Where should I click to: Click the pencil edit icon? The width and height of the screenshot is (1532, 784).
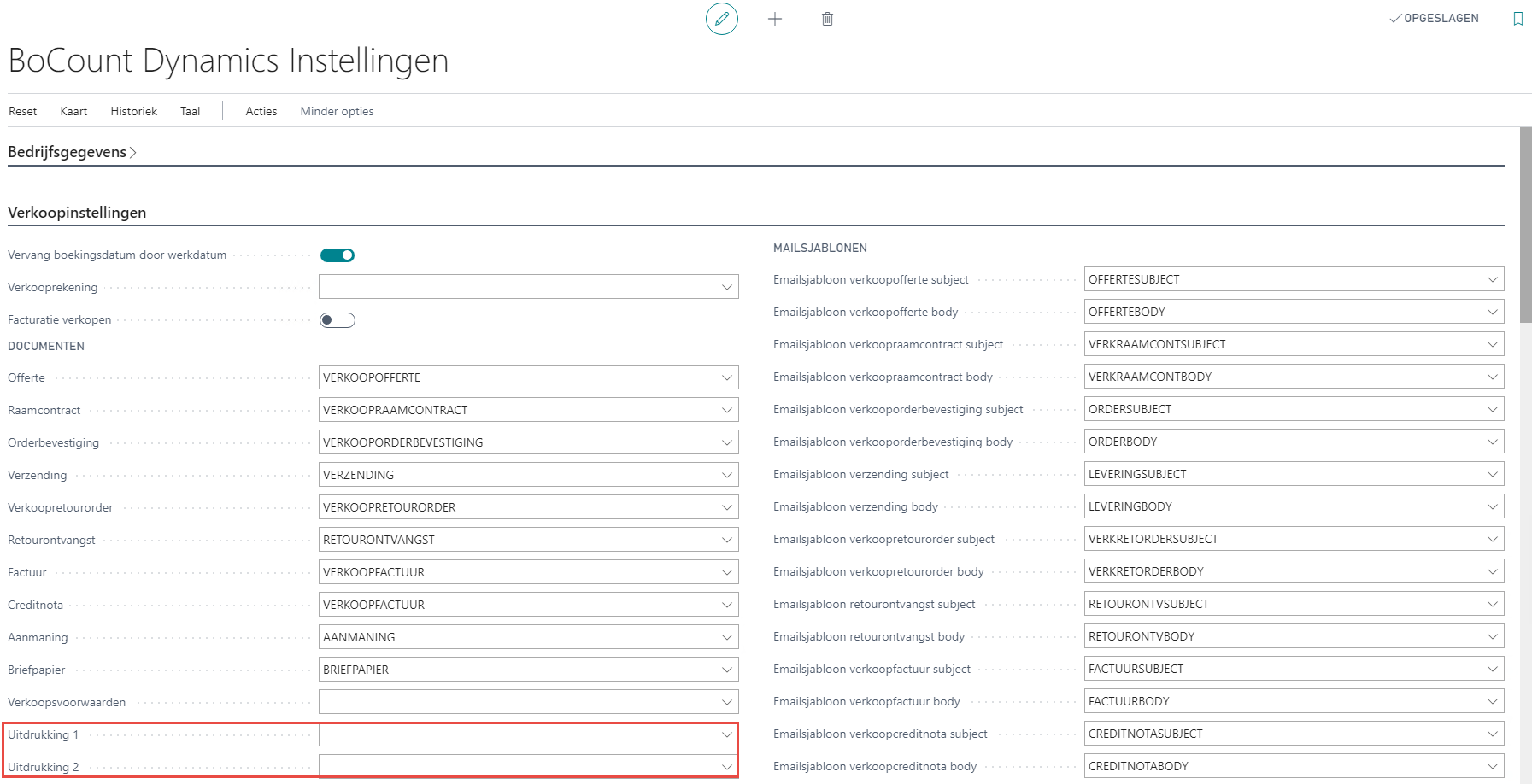click(x=722, y=19)
